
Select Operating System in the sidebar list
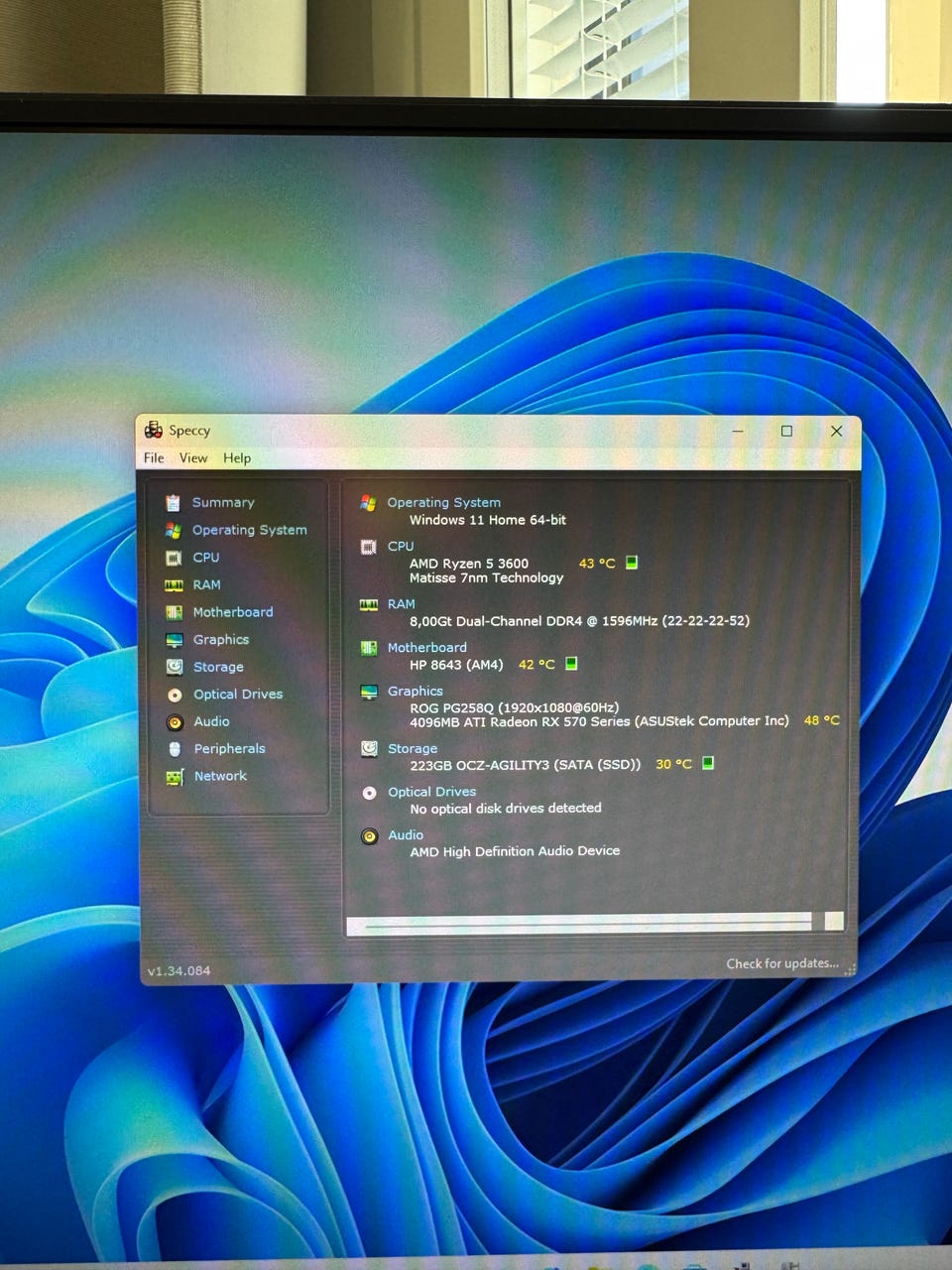[x=250, y=530]
